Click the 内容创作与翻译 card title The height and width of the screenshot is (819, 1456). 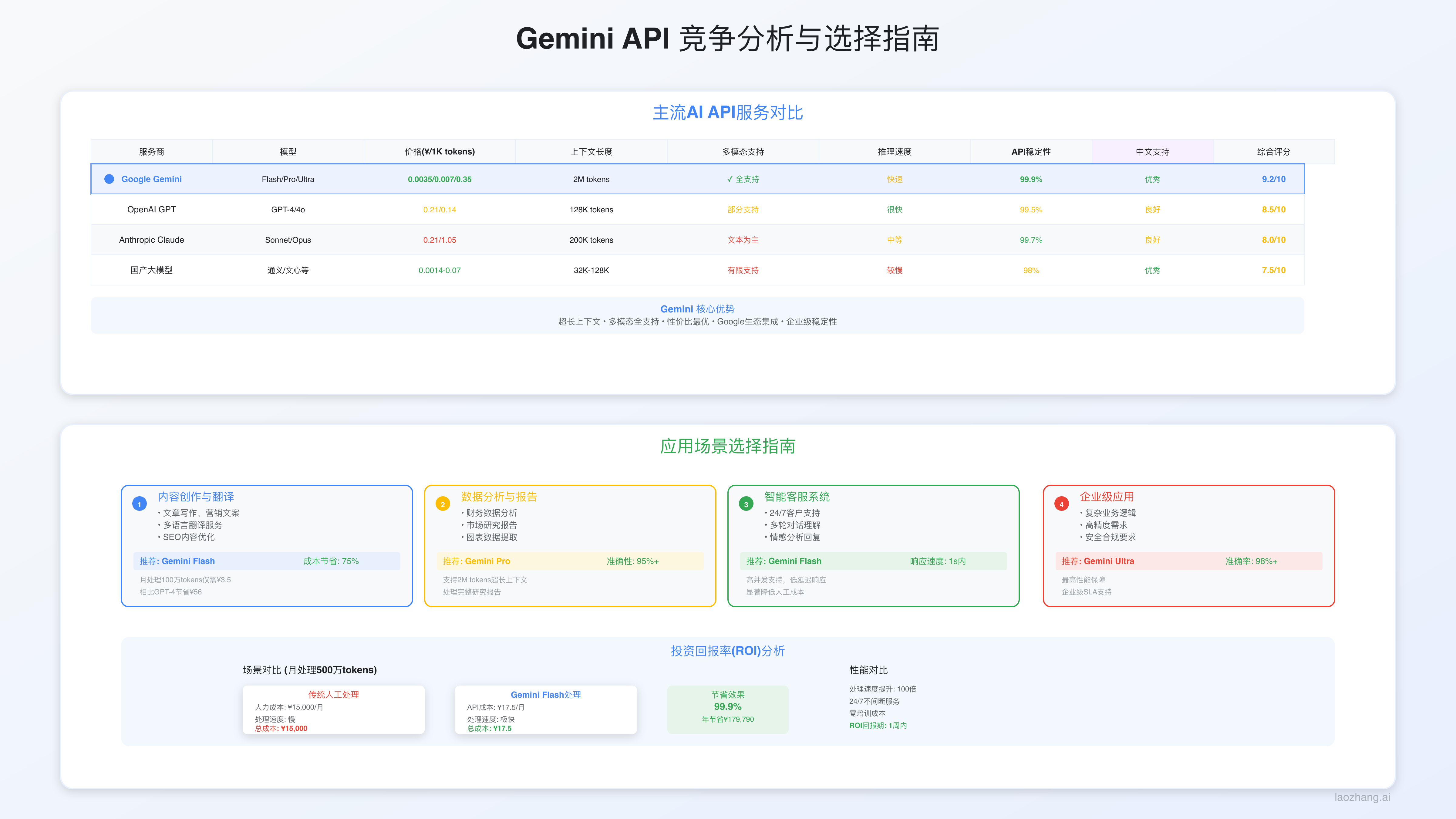coord(196,497)
